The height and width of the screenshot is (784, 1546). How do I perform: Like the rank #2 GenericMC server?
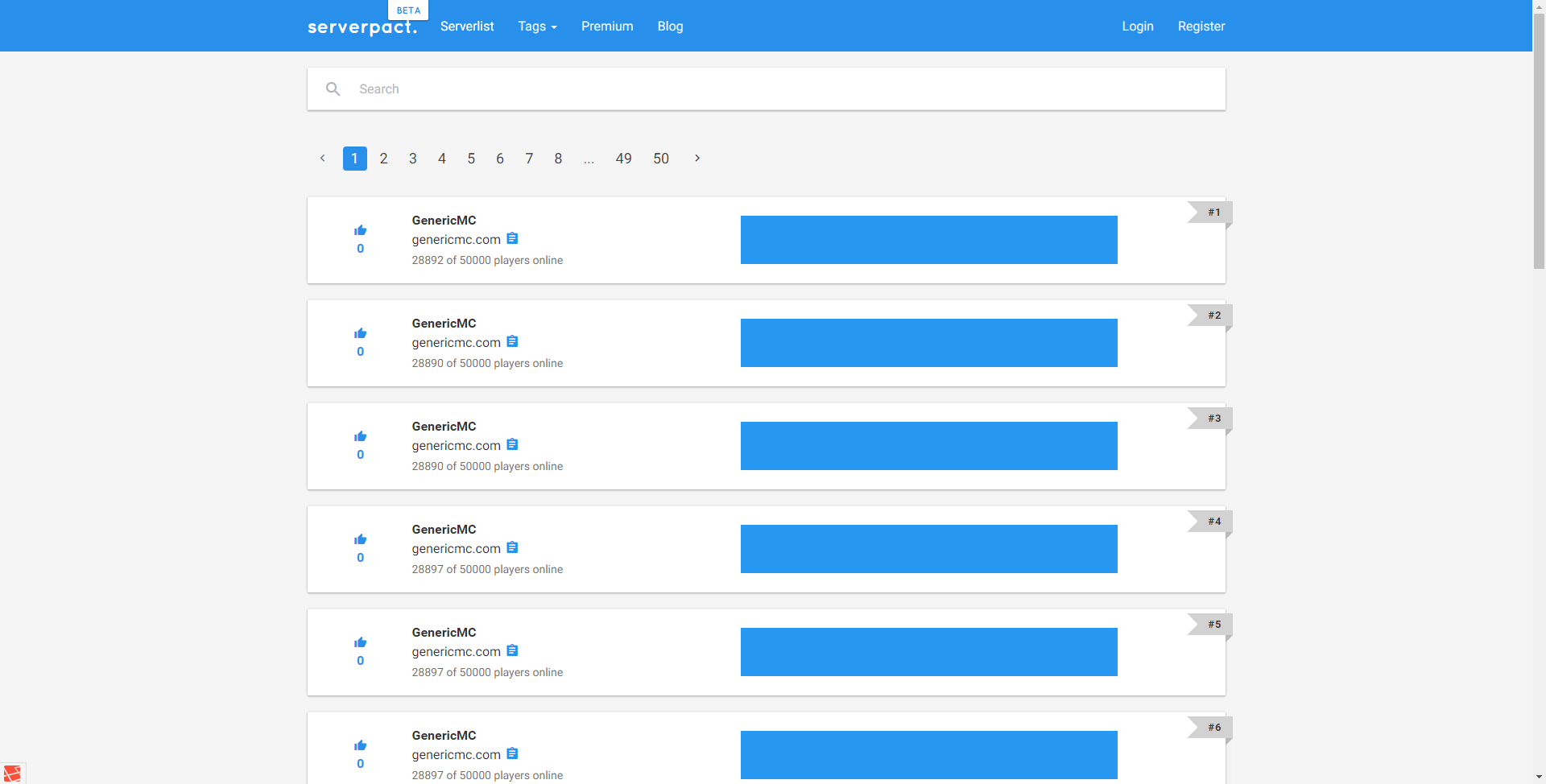click(360, 333)
